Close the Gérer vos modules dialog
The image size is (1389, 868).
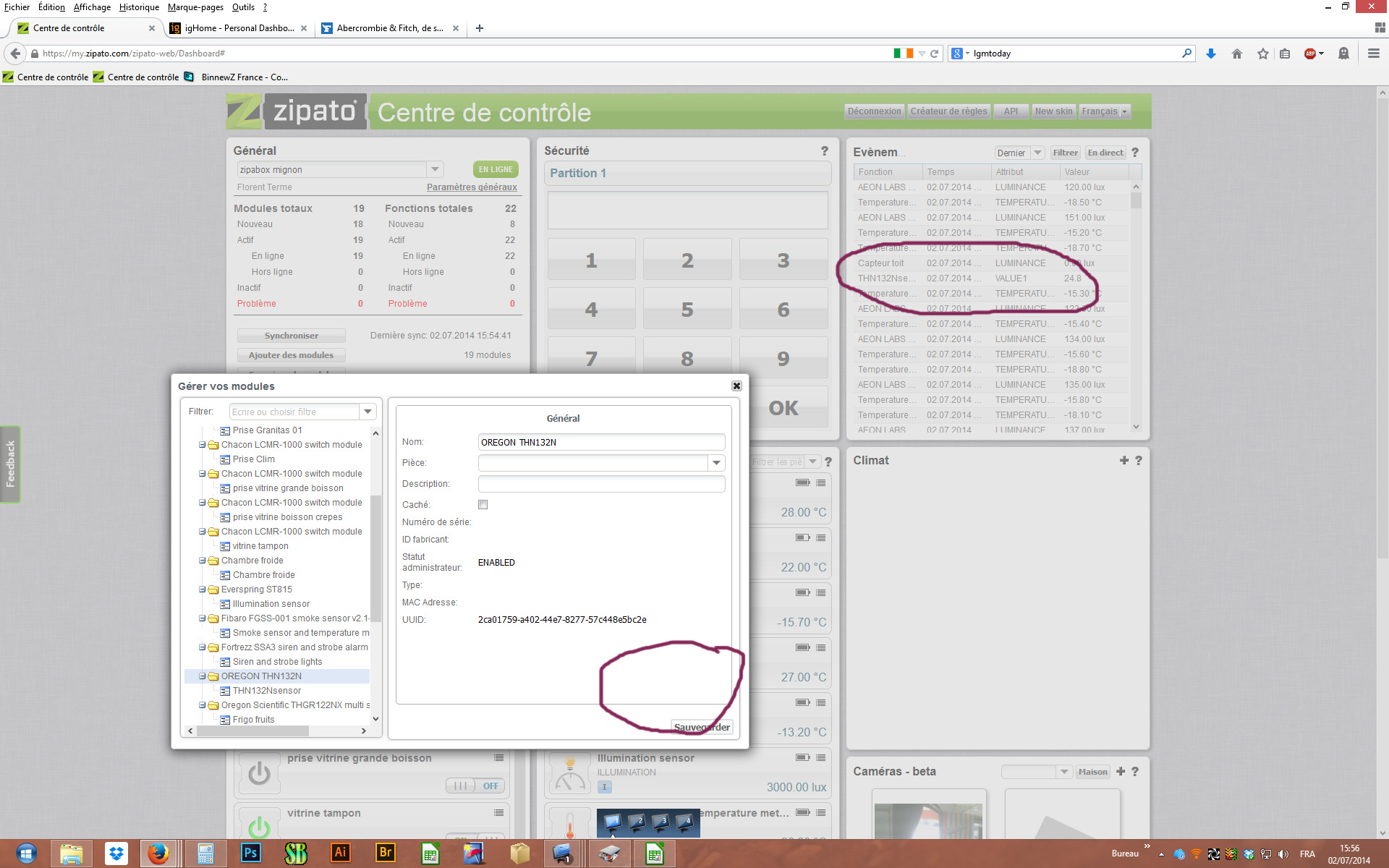click(x=736, y=386)
